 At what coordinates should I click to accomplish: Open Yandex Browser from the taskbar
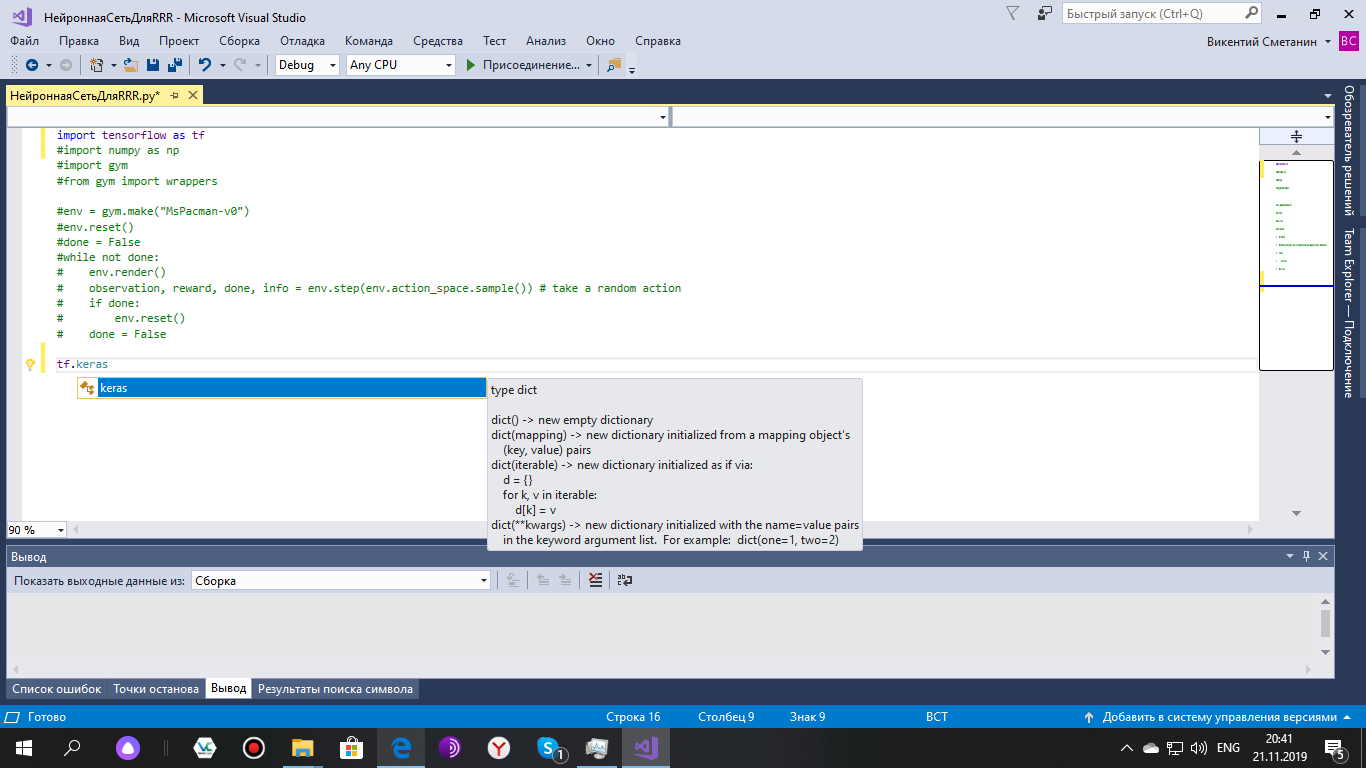click(x=499, y=747)
